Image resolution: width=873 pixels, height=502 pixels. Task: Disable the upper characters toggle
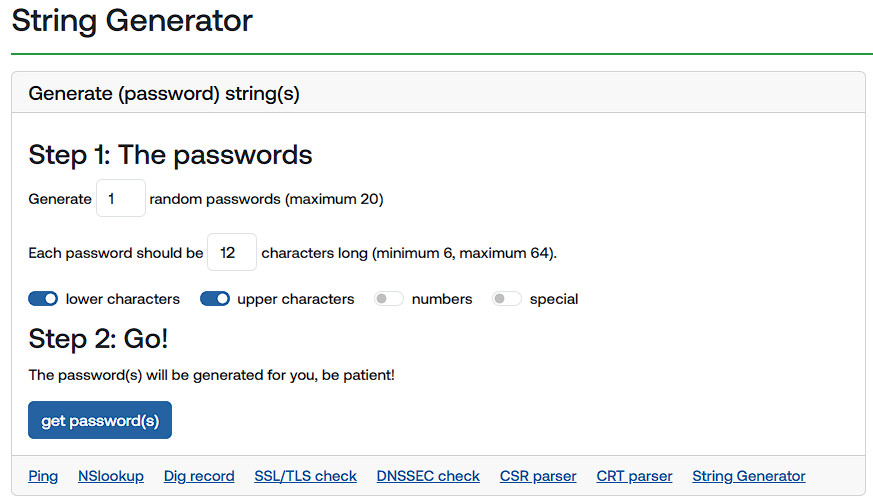[x=215, y=299]
